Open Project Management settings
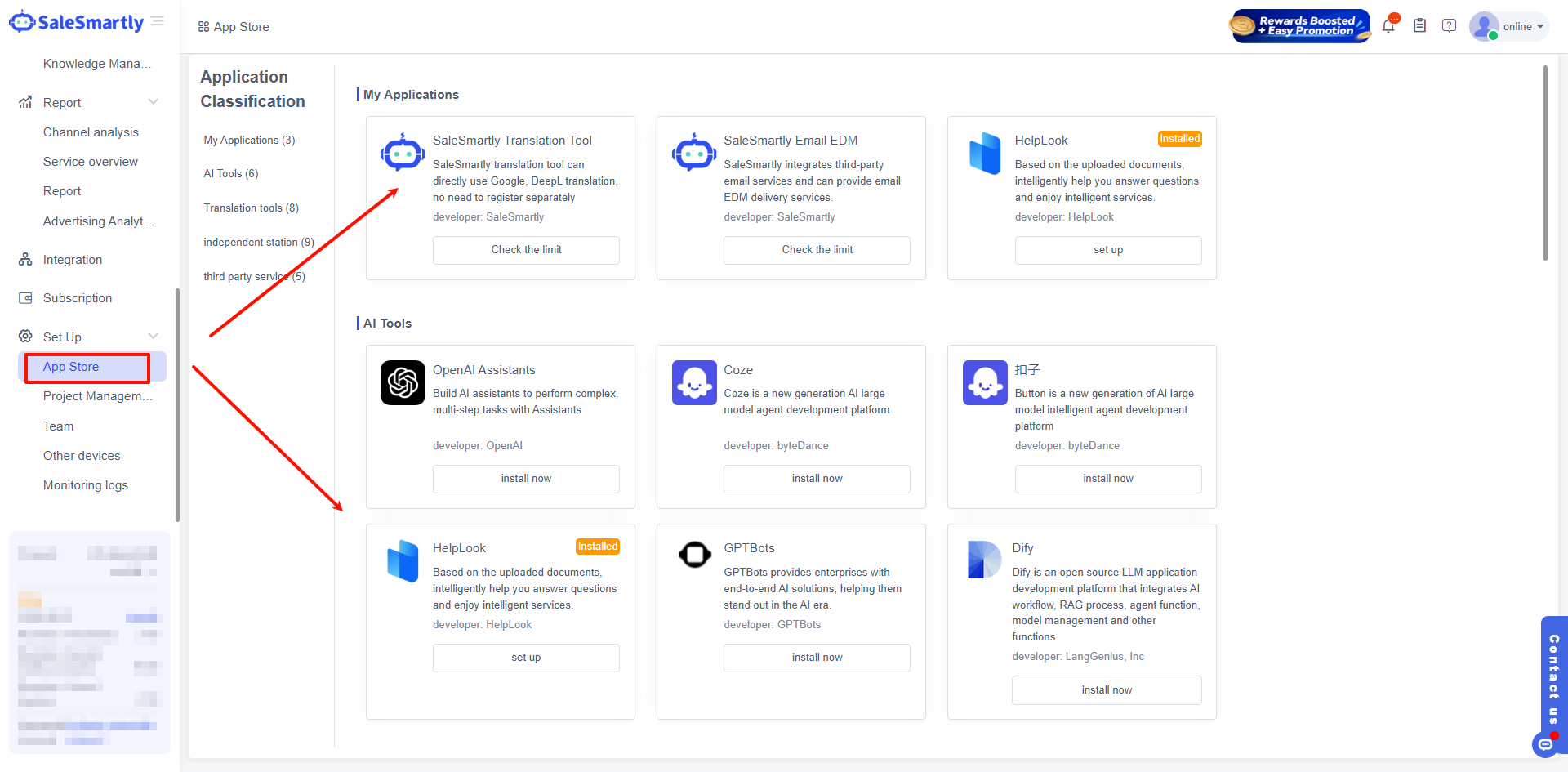 pos(98,396)
